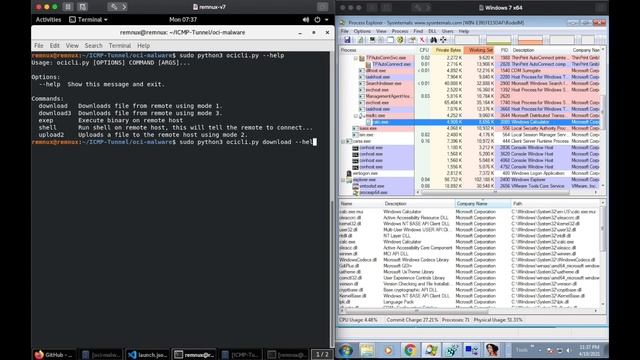This screenshot has width=640, height=360.
Task: Click the Properties toolbar icon in Process Explorer
Action: (412, 40)
